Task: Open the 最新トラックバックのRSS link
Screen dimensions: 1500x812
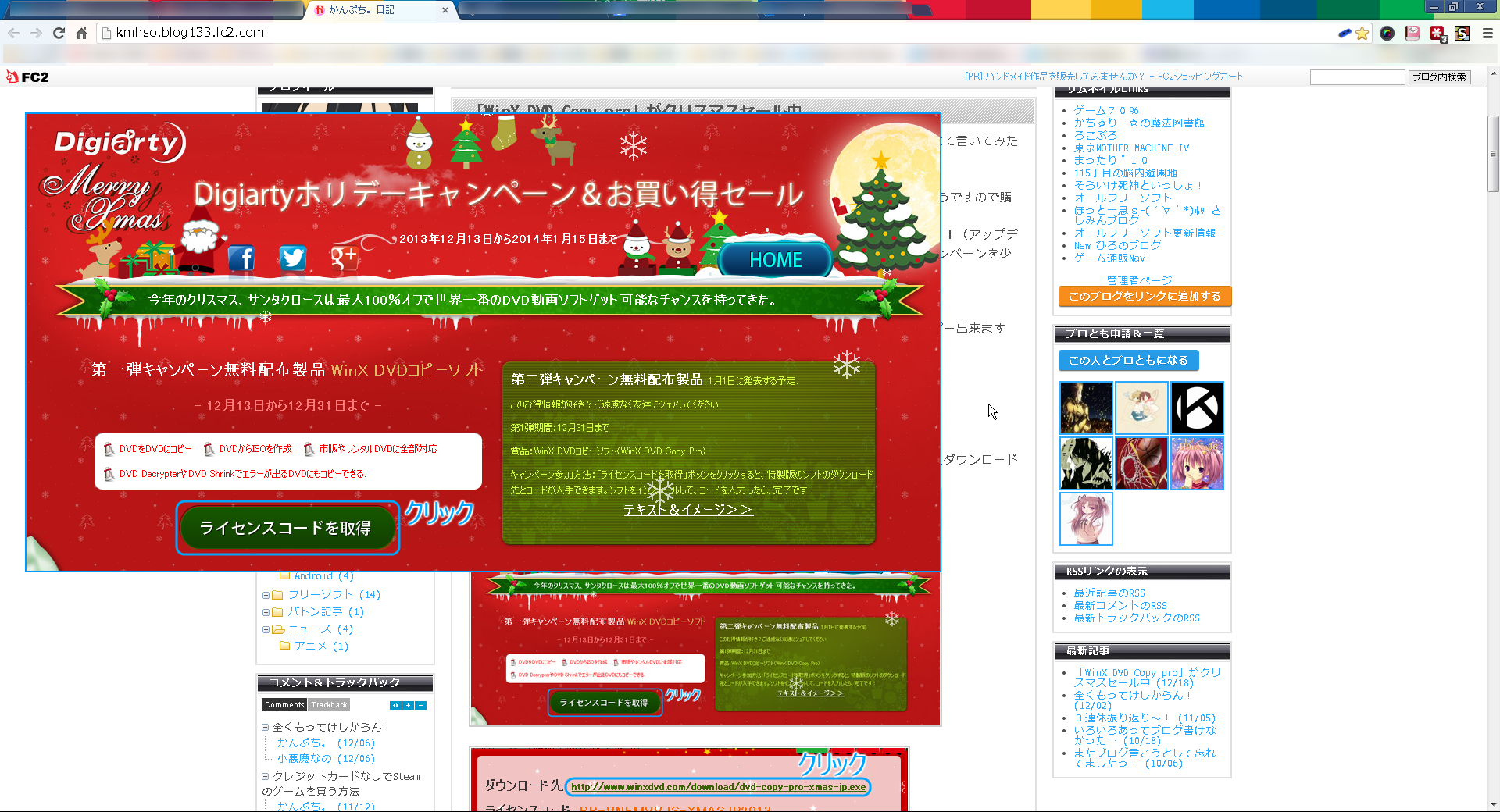Action: 1137,618
